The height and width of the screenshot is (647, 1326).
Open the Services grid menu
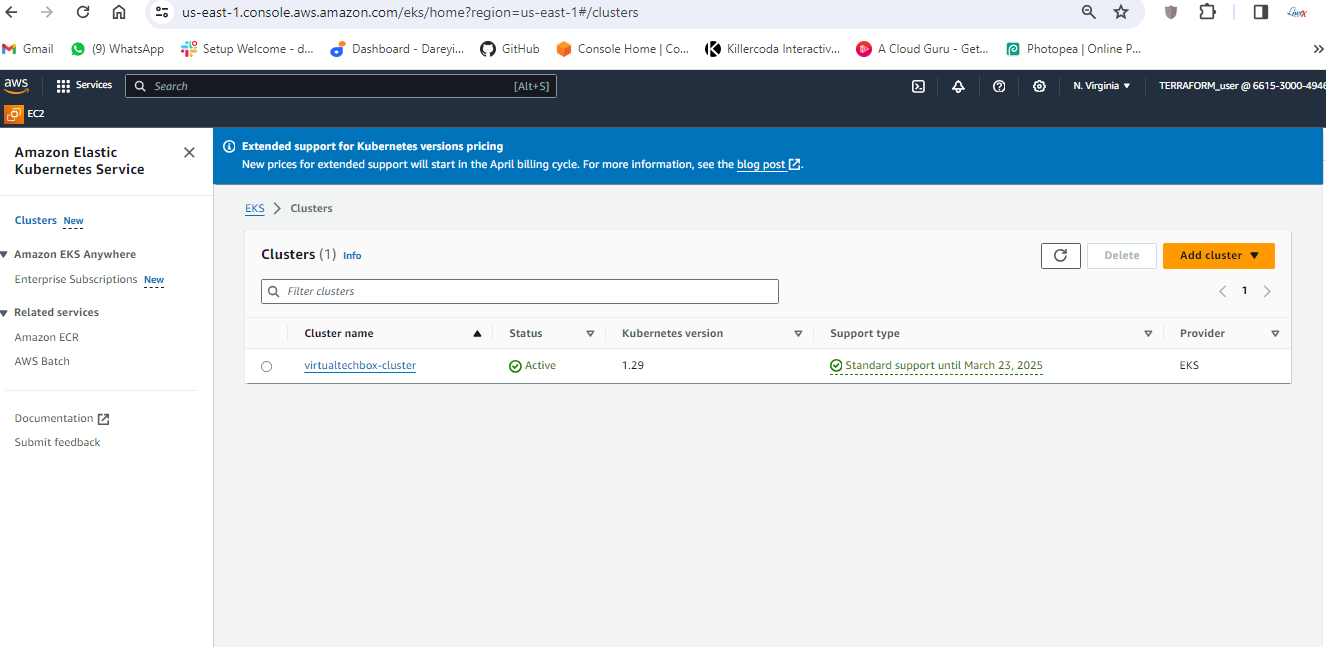pos(84,86)
